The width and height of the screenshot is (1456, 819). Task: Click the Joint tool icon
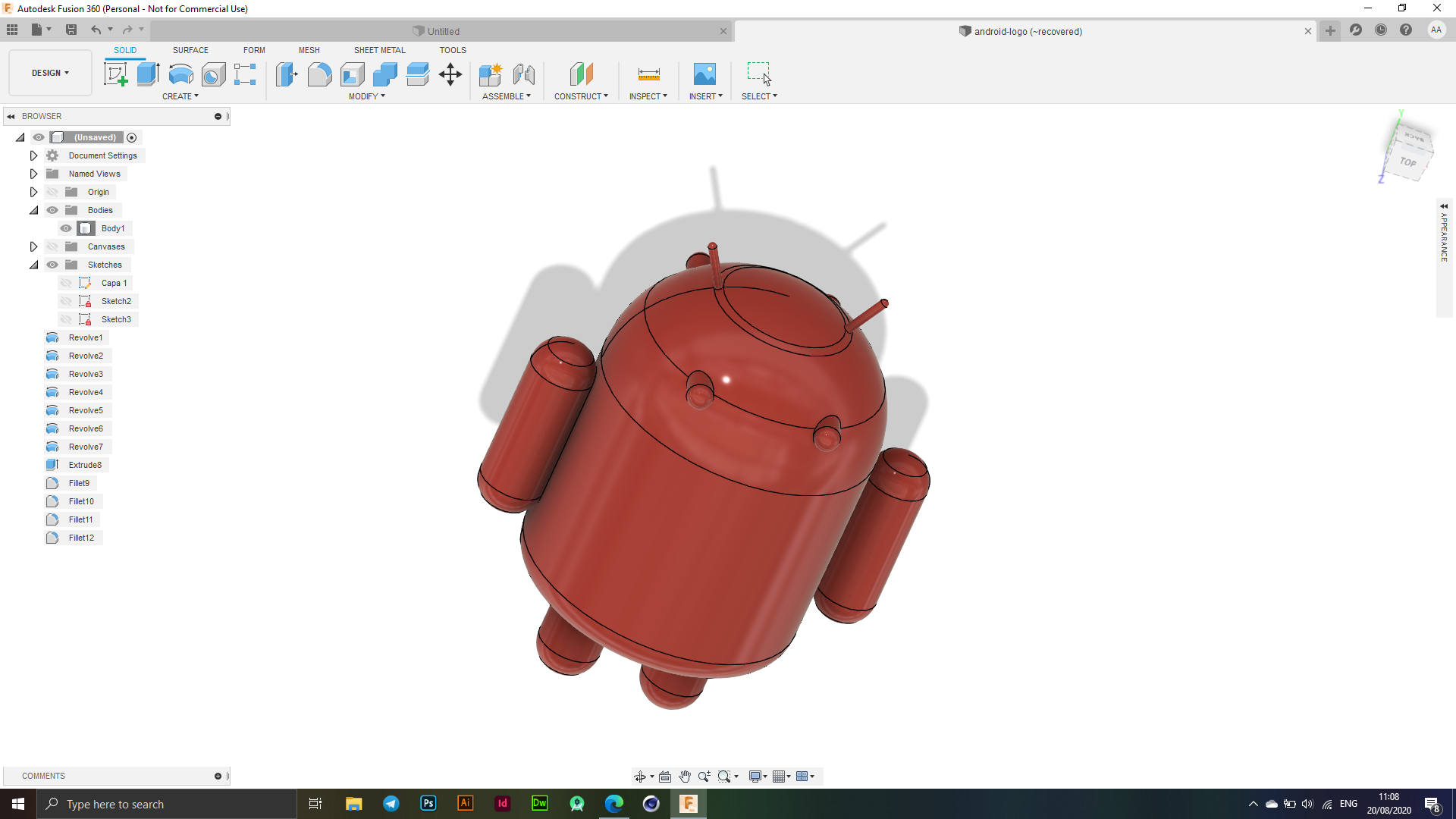pos(523,74)
